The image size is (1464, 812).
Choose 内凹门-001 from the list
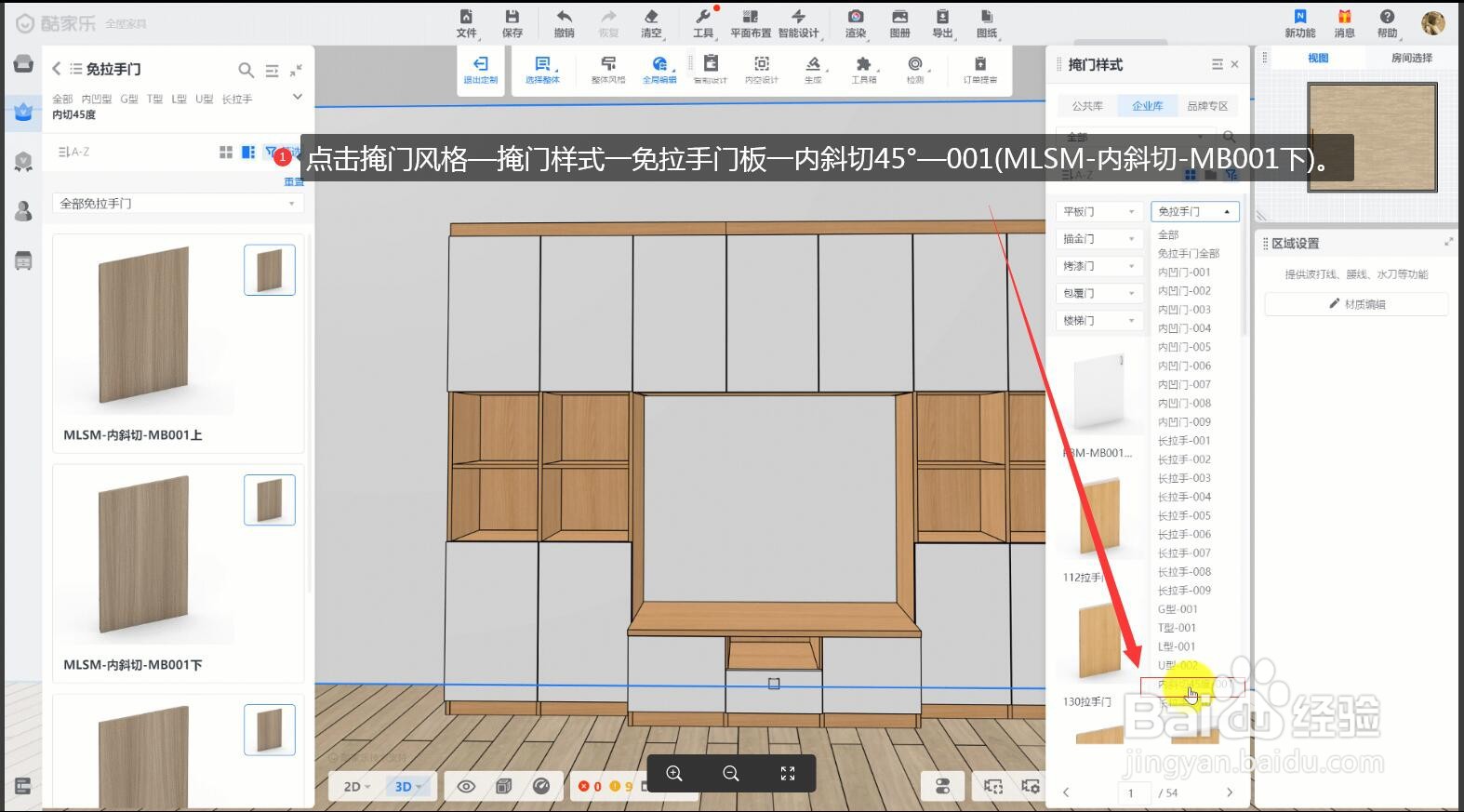[1184, 273]
